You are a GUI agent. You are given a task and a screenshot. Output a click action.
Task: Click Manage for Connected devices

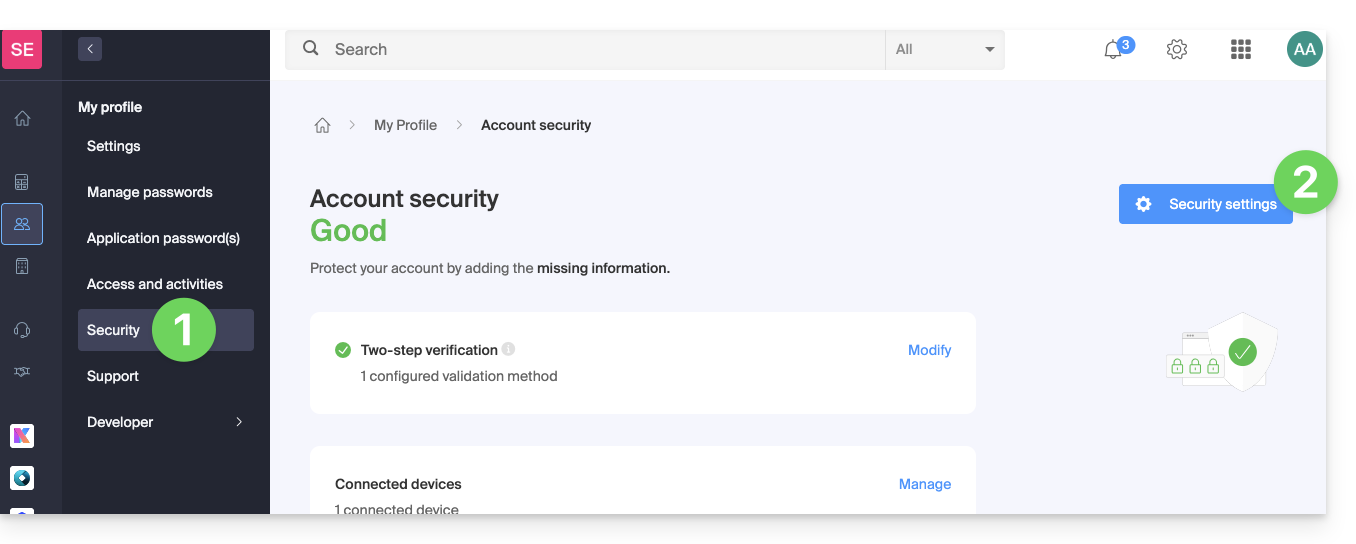click(924, 484)
